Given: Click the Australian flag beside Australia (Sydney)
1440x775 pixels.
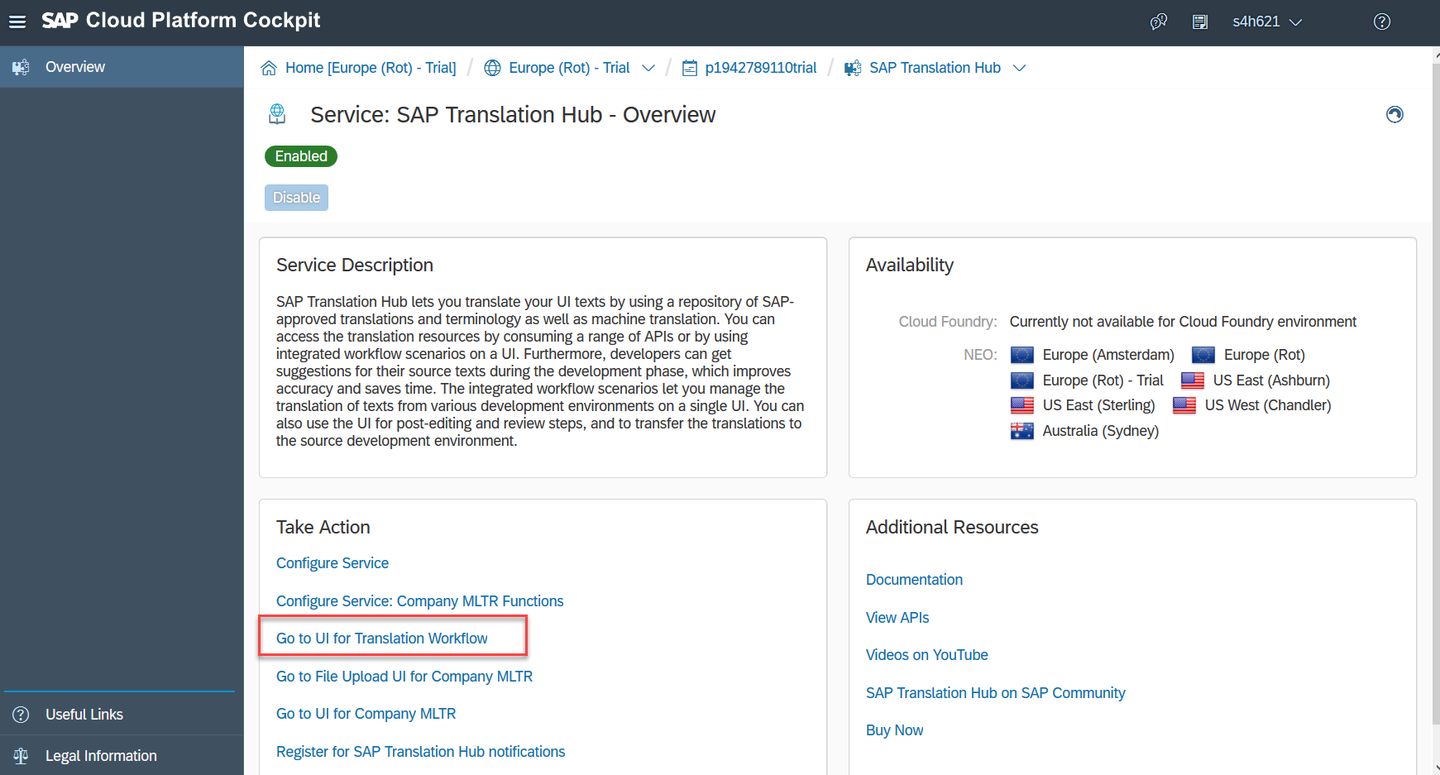Looking at the screenshot, I should (x=1022, y=431).
